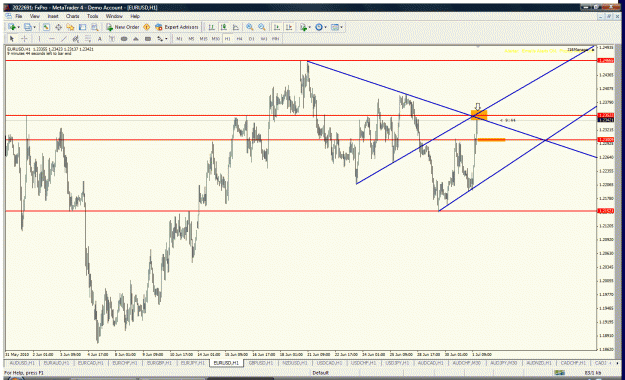
Task: Open the Insert menu
Action: (x=53, y=16)
